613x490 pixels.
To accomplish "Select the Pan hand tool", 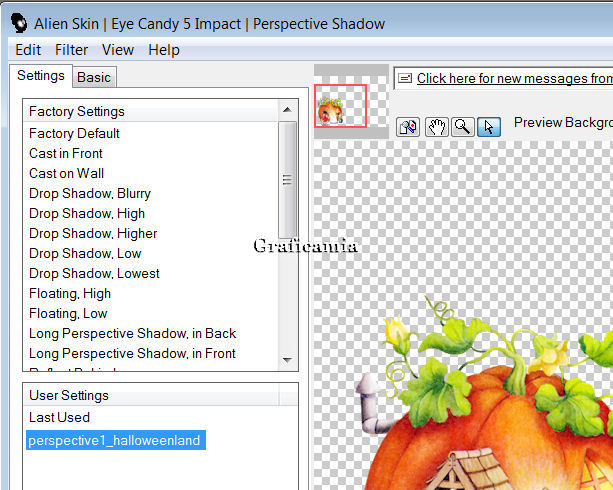I will (436, 127).
